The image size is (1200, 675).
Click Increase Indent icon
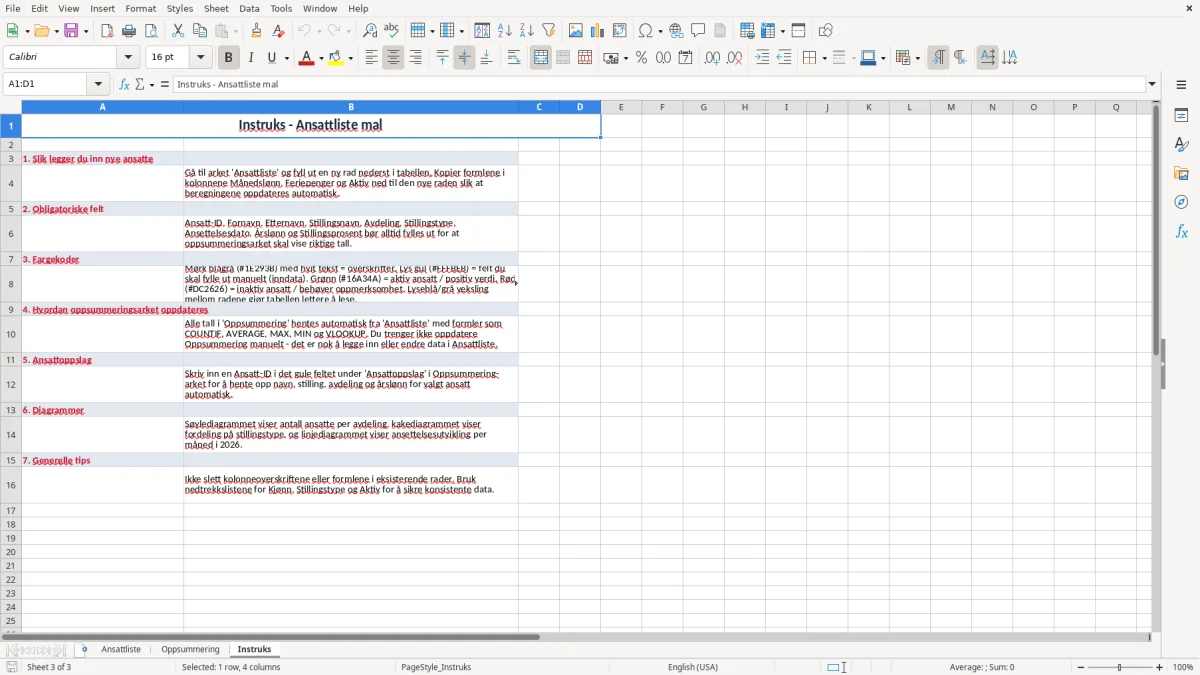(x=762, y=58)
